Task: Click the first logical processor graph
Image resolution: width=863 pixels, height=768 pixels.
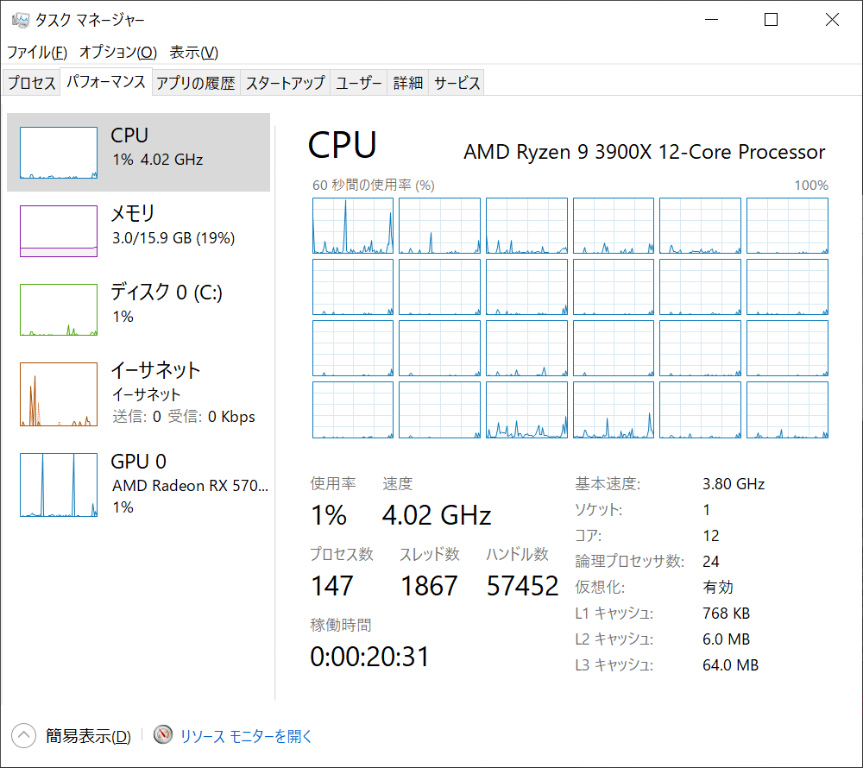Action: tap(352, 226)
